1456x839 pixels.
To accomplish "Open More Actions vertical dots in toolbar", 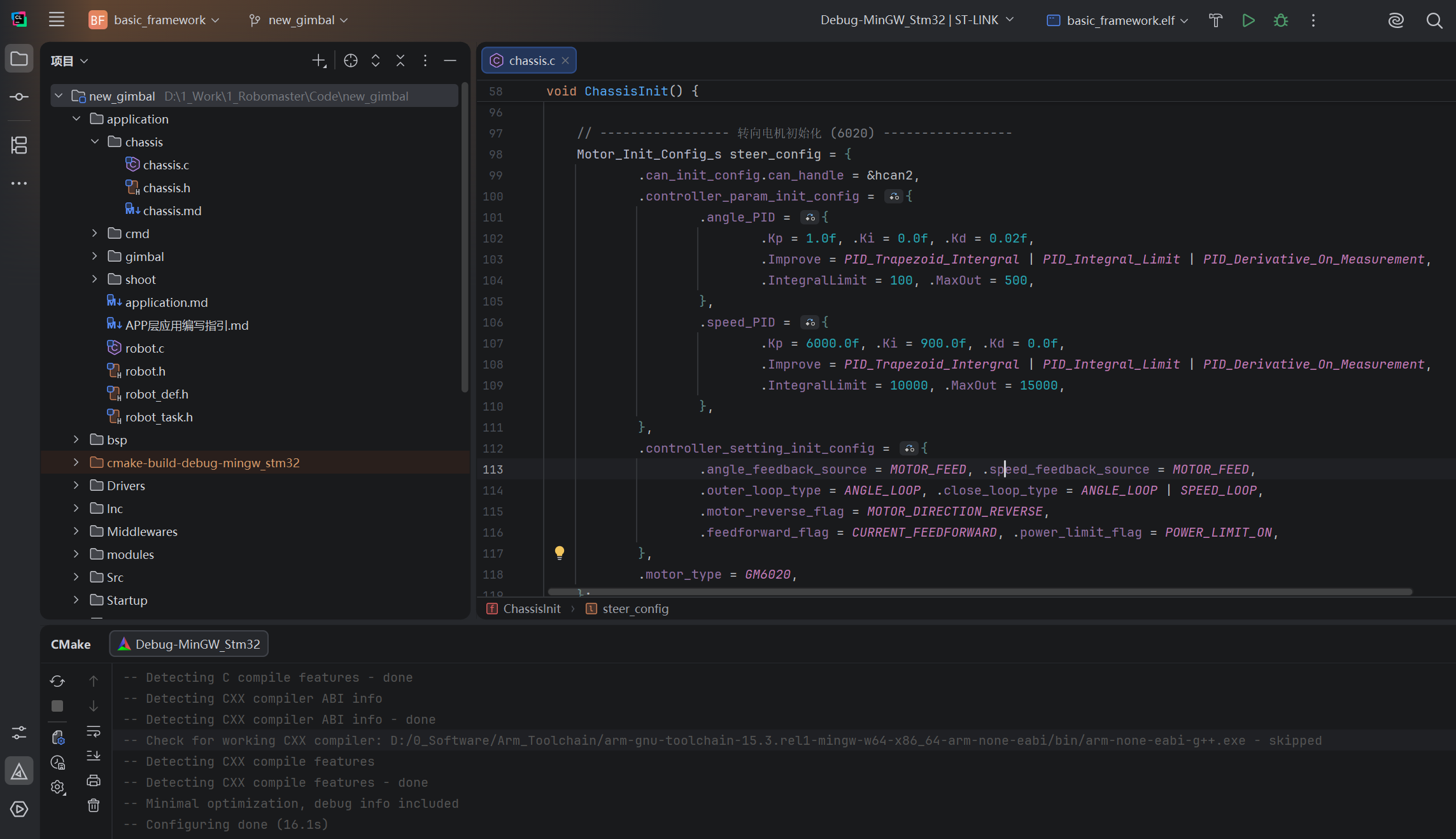I will pos(1313,20).
